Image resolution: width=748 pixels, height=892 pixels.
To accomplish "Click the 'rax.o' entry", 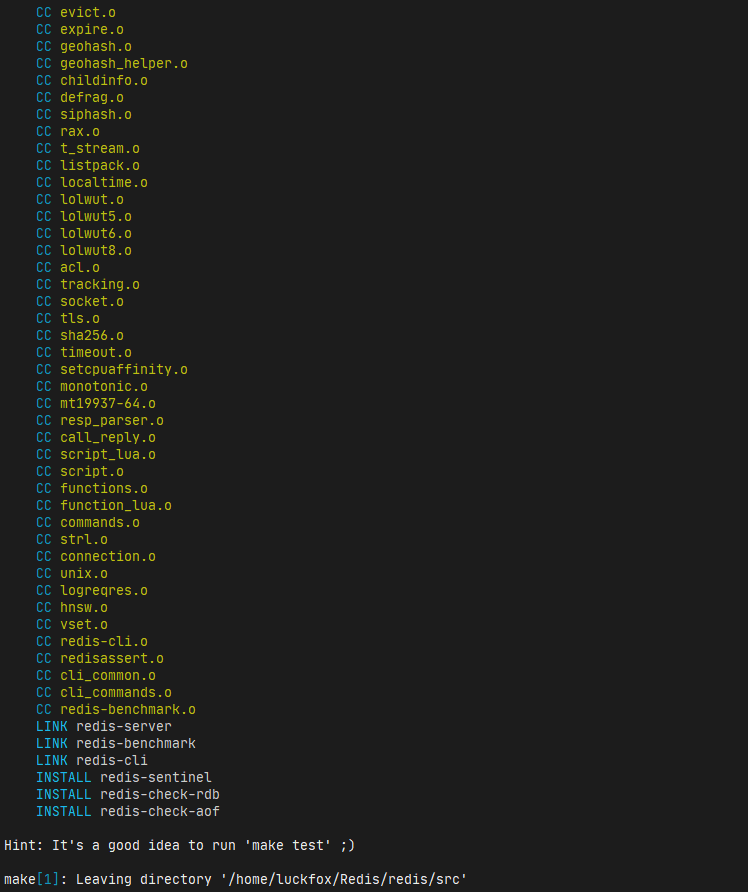I will 80,132.
